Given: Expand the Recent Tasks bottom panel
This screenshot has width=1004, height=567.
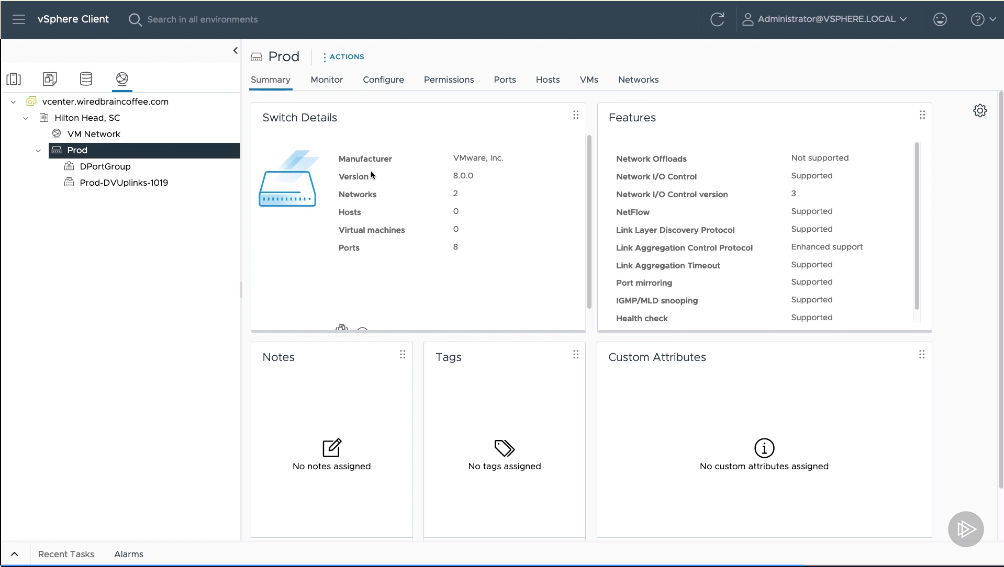Looking at the screenshot, I should [x=14, y=554].
